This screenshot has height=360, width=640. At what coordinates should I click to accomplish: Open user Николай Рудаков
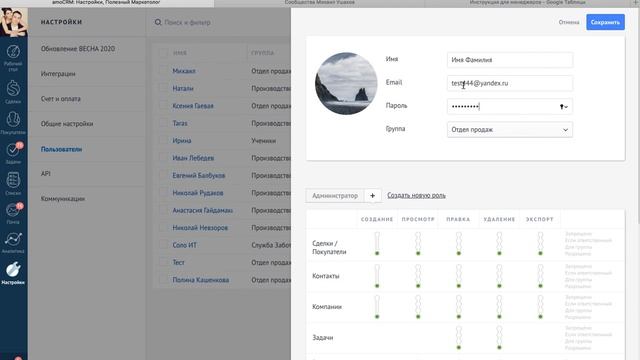(198, 193)
